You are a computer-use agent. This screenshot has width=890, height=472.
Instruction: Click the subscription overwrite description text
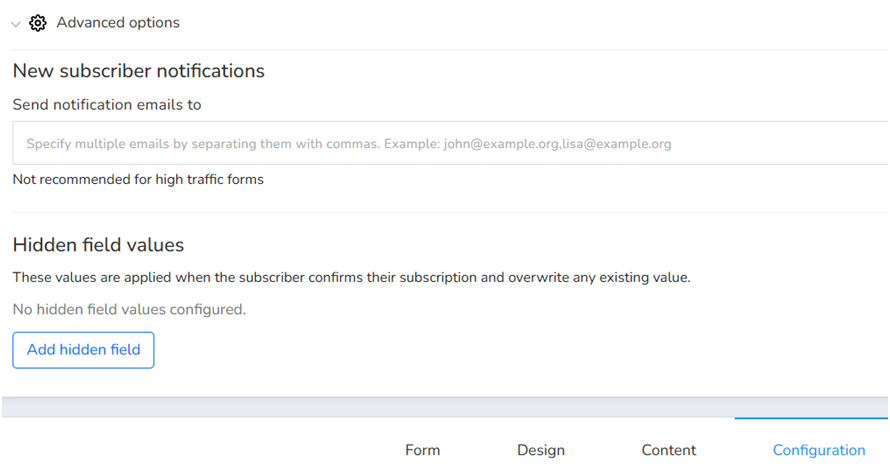351,277
